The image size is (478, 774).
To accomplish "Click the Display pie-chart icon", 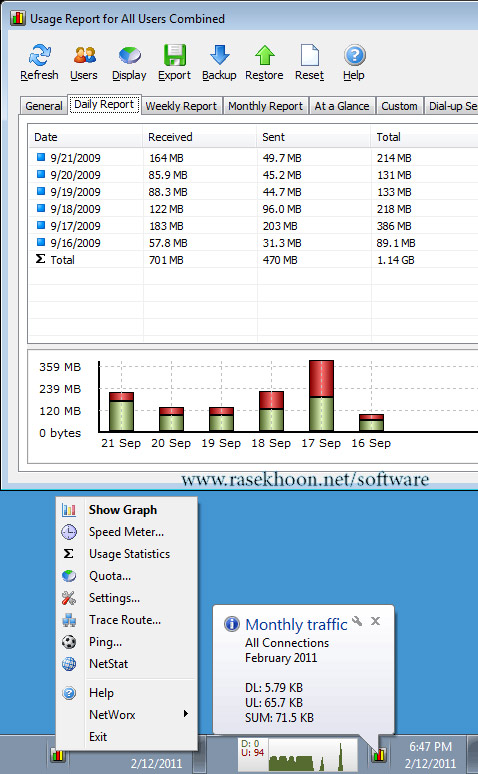I will coord(129,55).
